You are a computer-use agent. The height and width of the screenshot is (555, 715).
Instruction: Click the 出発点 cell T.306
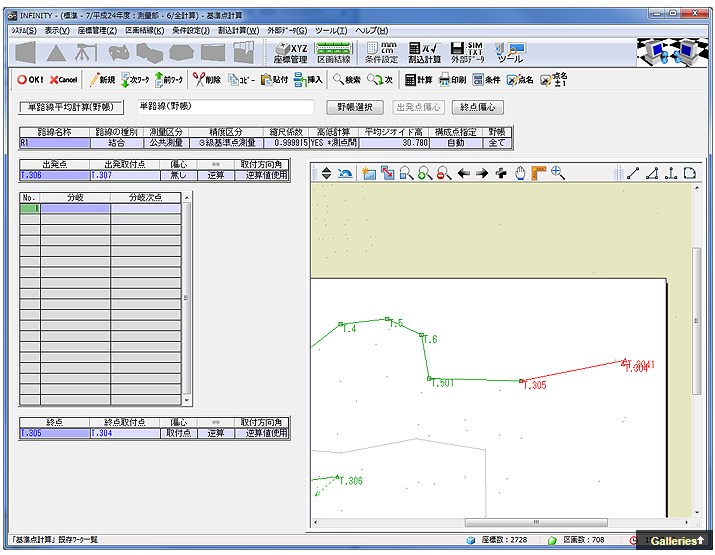pyautogui.click(x=55, y=175)
